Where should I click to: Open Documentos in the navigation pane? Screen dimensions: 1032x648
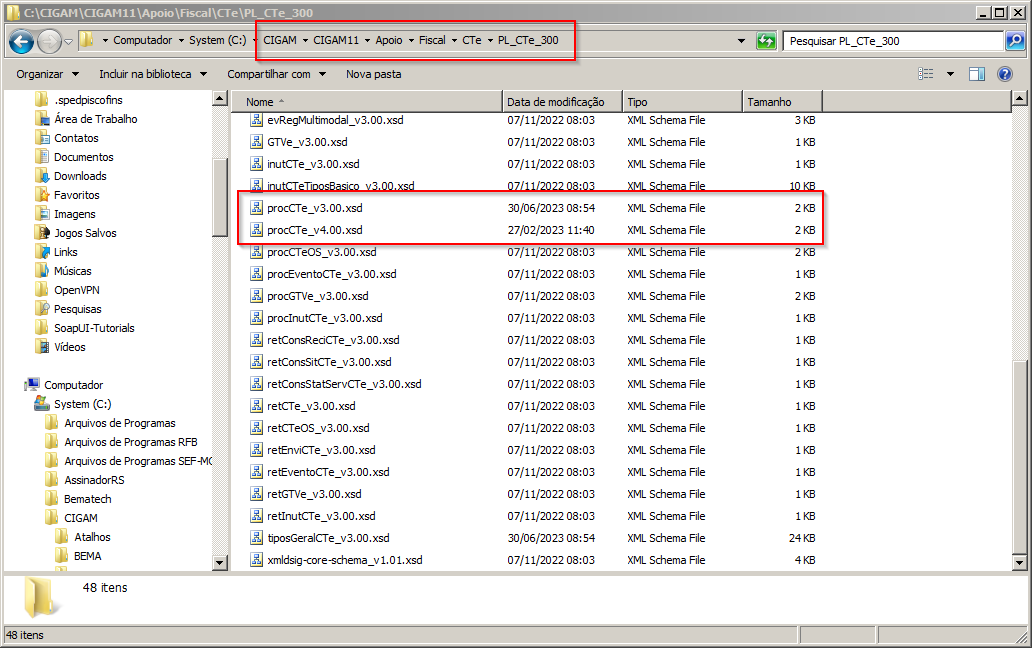point(84,157)
